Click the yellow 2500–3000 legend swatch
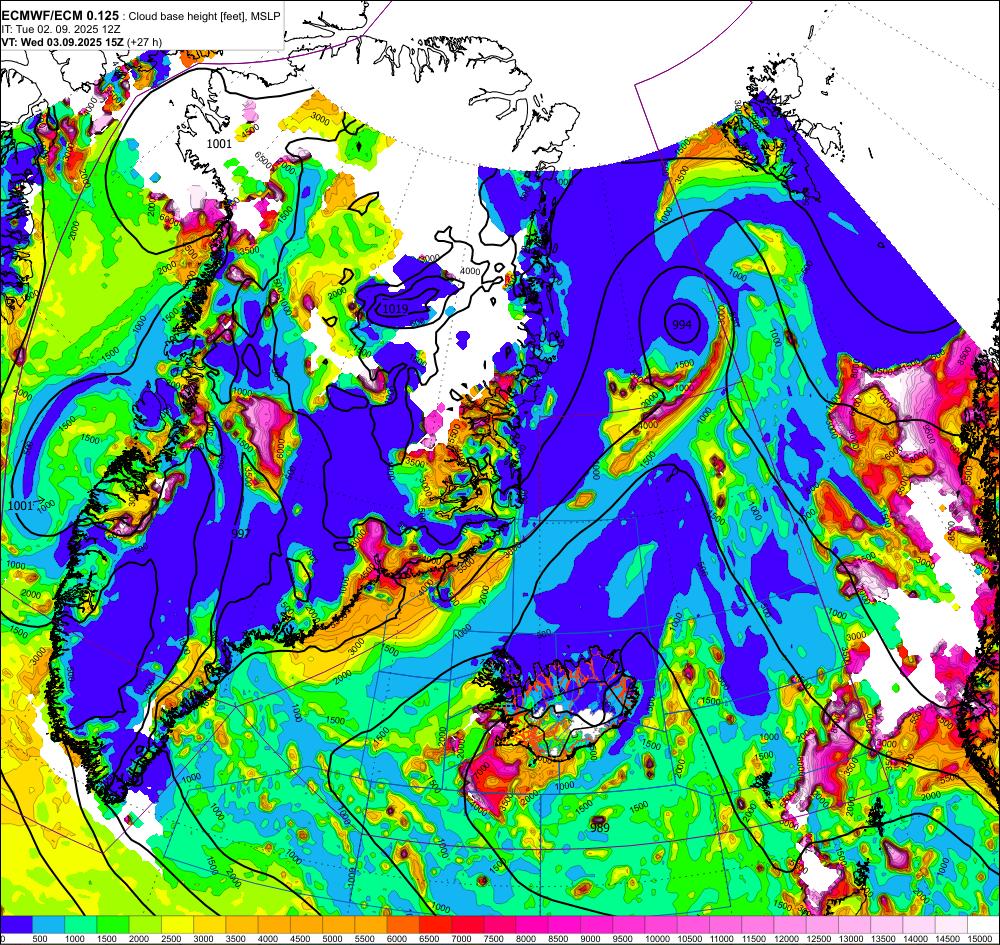The height and width of the screenshot is (945, 1000). 177,925
